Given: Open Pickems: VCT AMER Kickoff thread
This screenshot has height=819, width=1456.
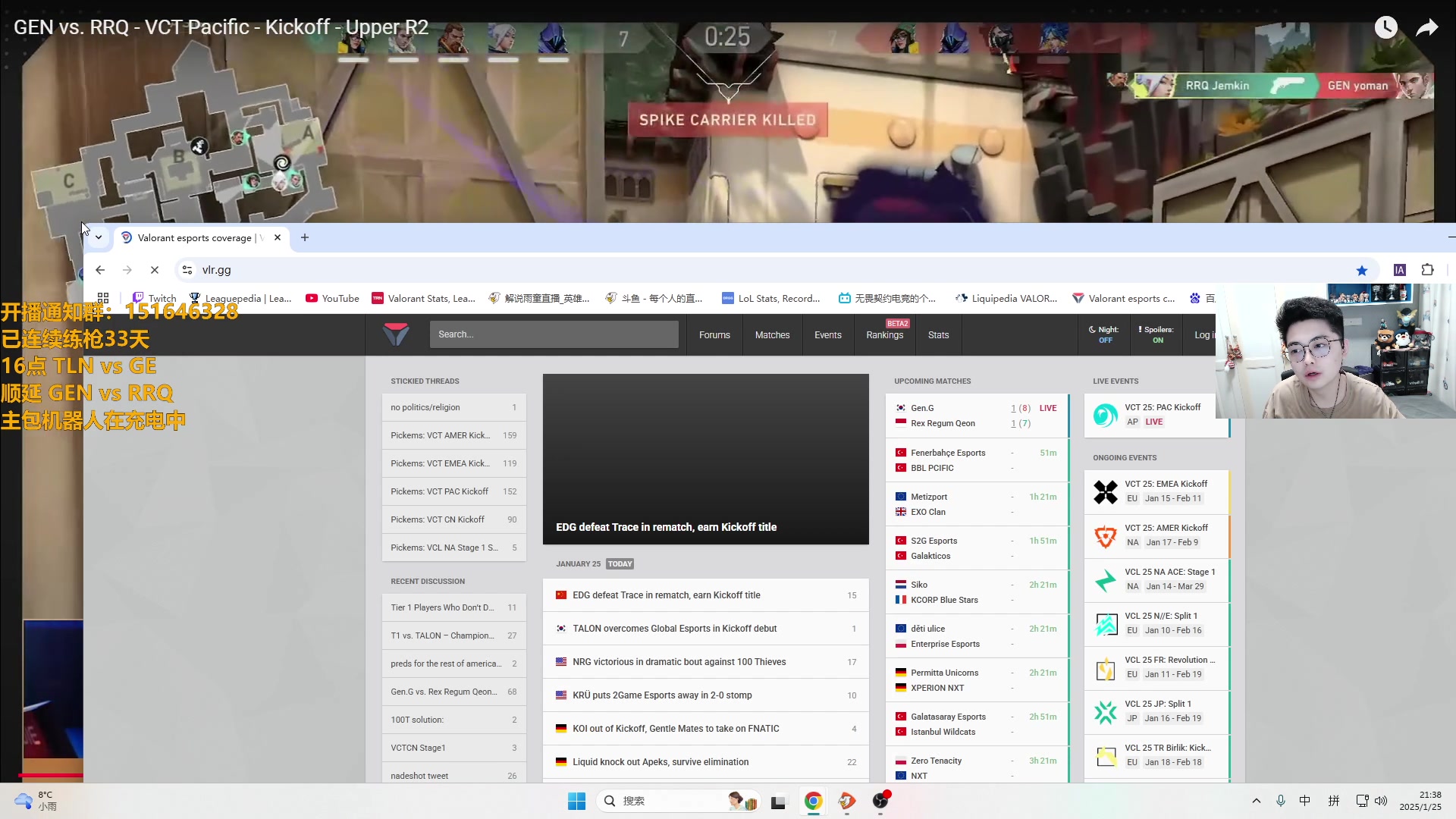Looking at the screenshot, I should pos(453,435).
